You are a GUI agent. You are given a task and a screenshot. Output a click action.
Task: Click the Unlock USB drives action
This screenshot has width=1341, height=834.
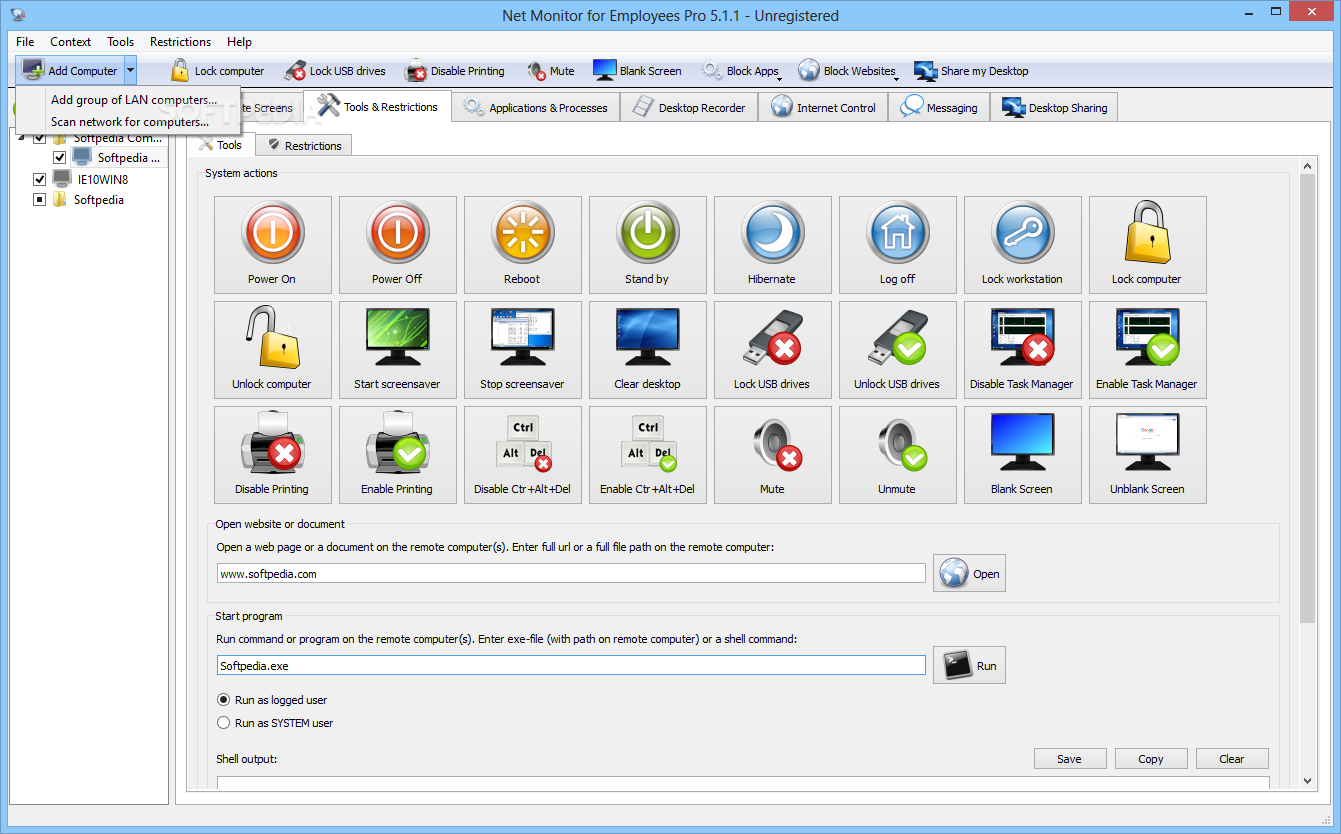click(897, 349)
